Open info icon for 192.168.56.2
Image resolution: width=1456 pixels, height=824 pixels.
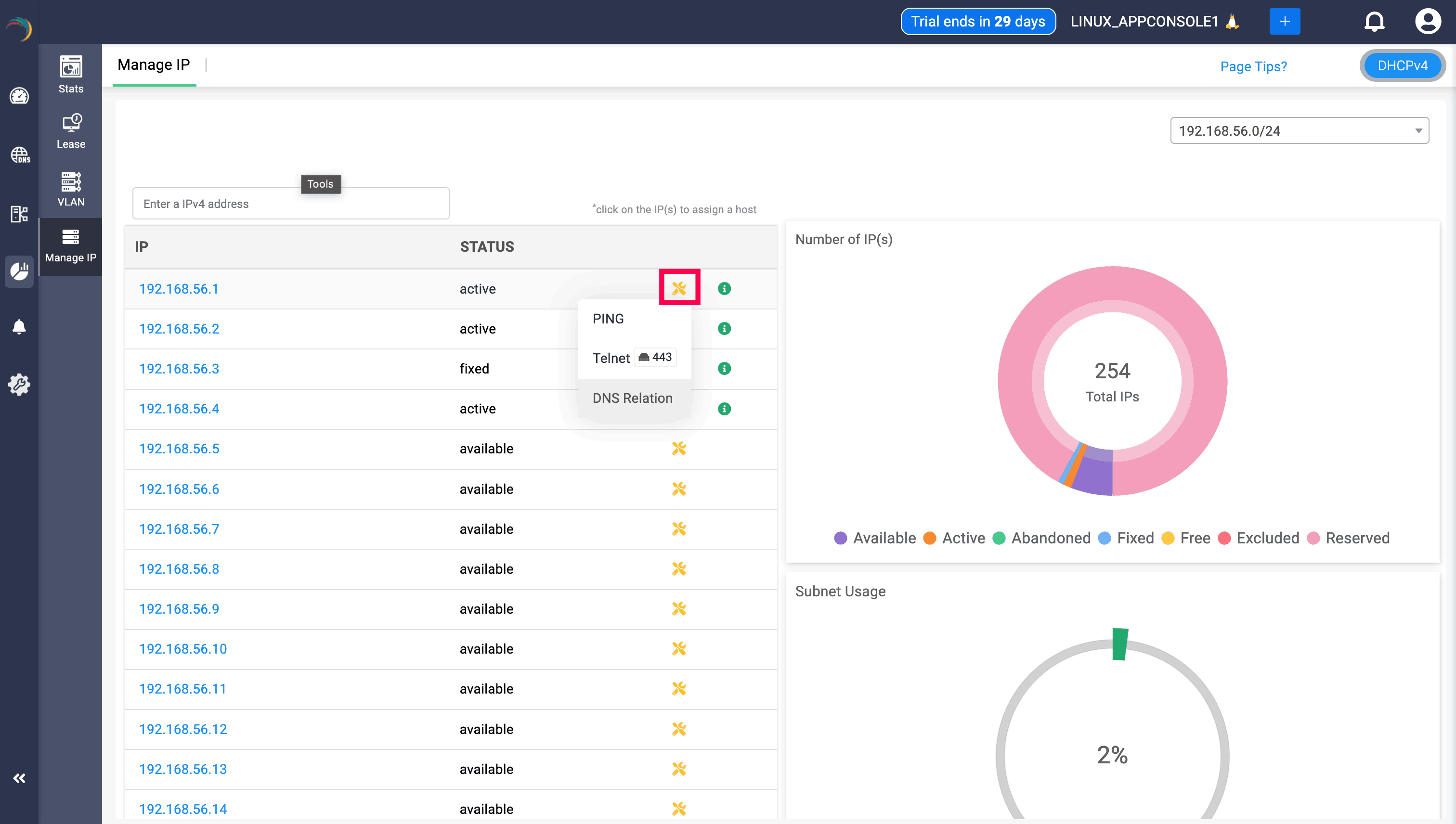(724, 329)
